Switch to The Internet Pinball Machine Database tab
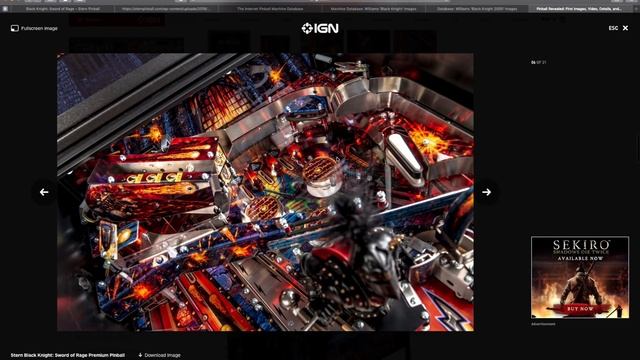 pos(270,9)
